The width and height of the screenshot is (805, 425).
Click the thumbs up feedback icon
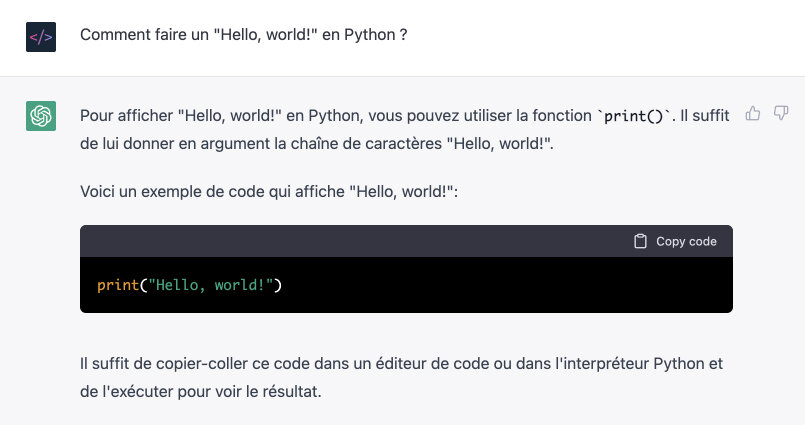click(x=753, y=113)
